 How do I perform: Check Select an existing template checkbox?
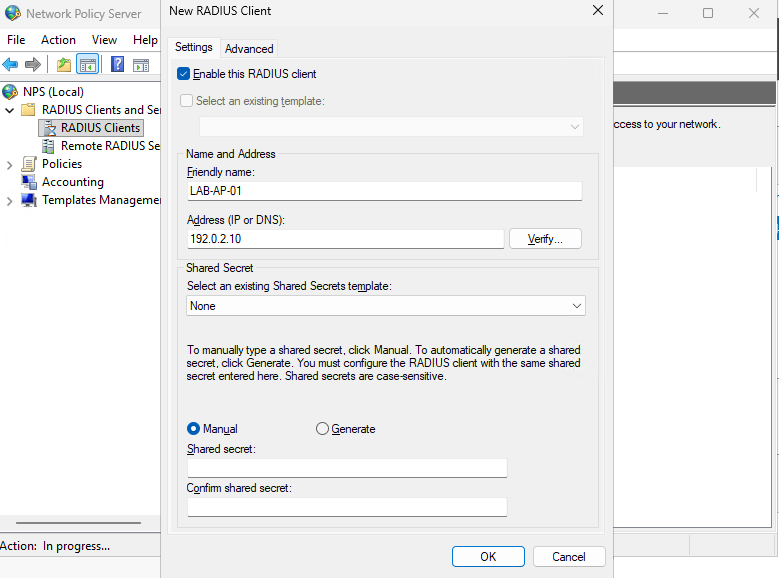point(186,101)
